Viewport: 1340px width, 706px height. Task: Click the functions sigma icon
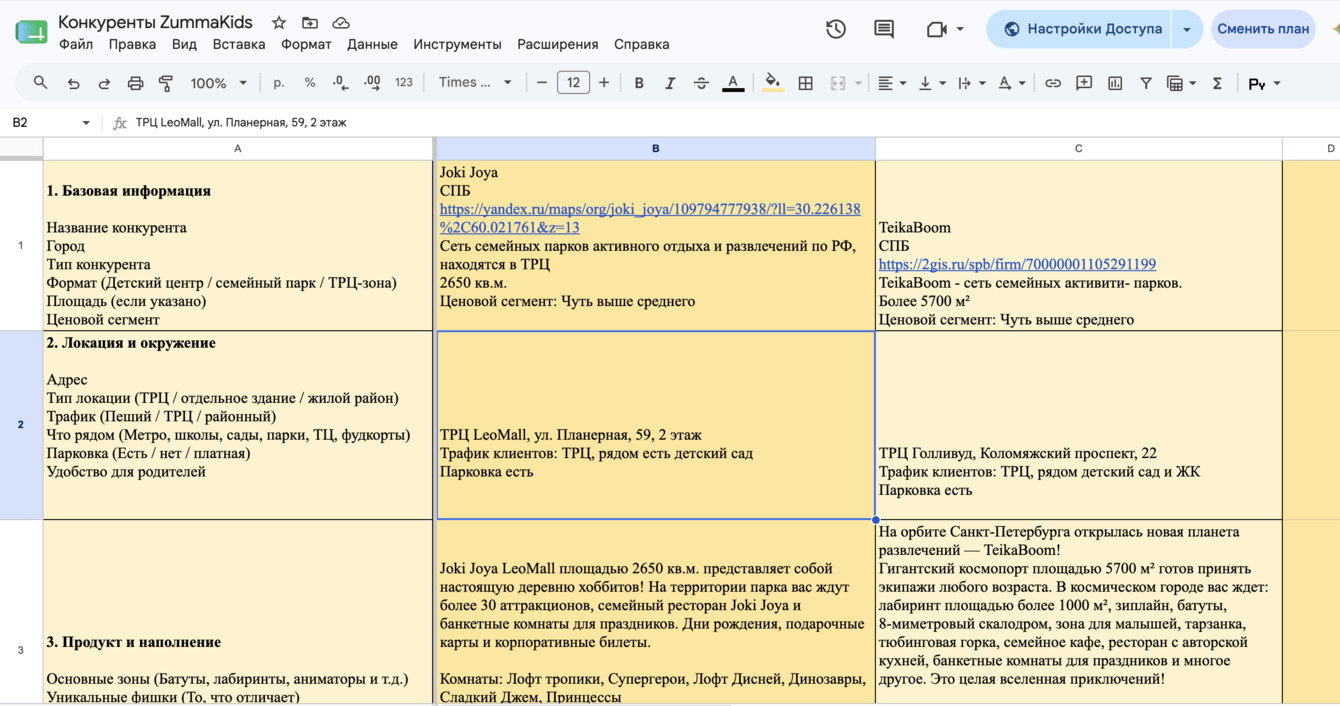pos(1217,83)
